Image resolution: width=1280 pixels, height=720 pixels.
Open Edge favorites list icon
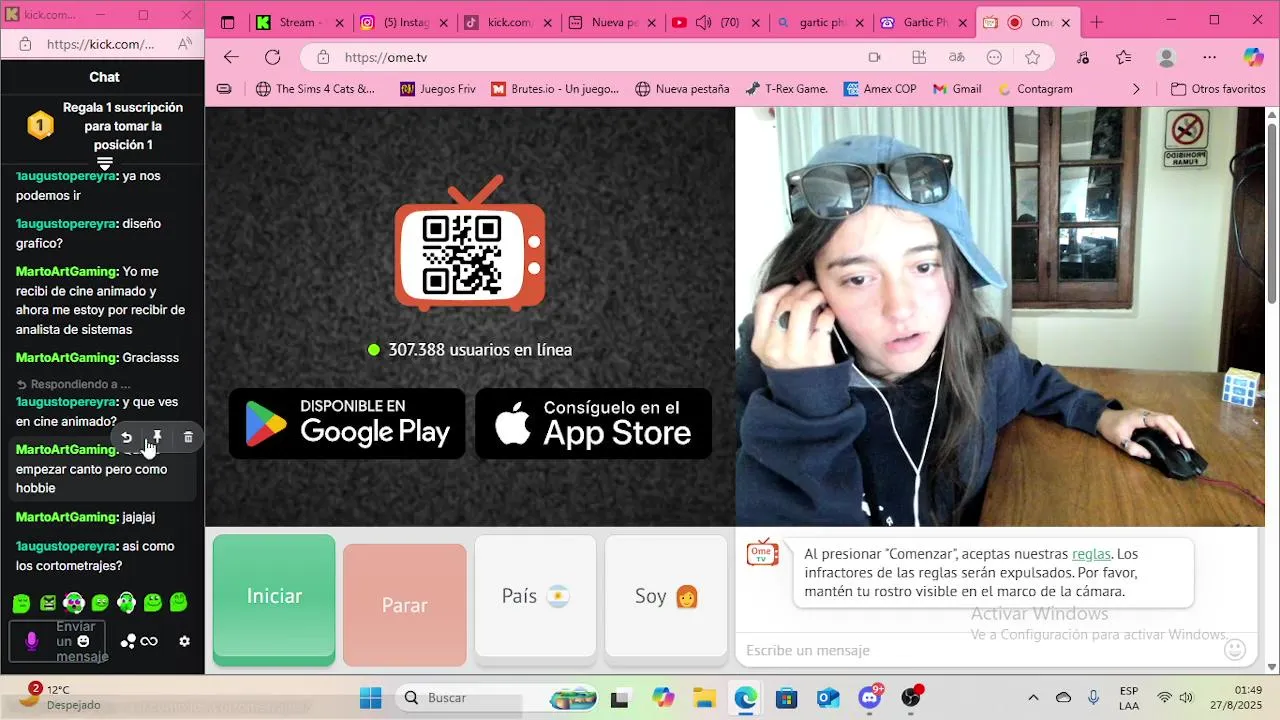pyautogui.click(x=1124, y=57)
